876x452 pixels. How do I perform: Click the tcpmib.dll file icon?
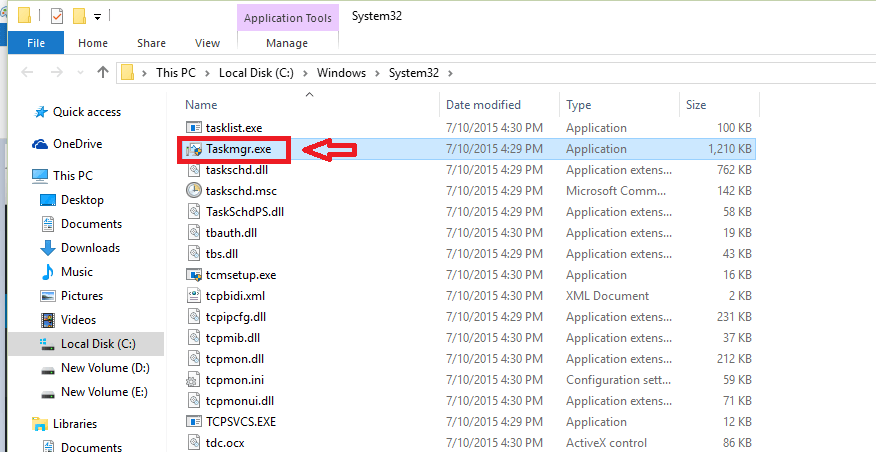pos(194,338)
